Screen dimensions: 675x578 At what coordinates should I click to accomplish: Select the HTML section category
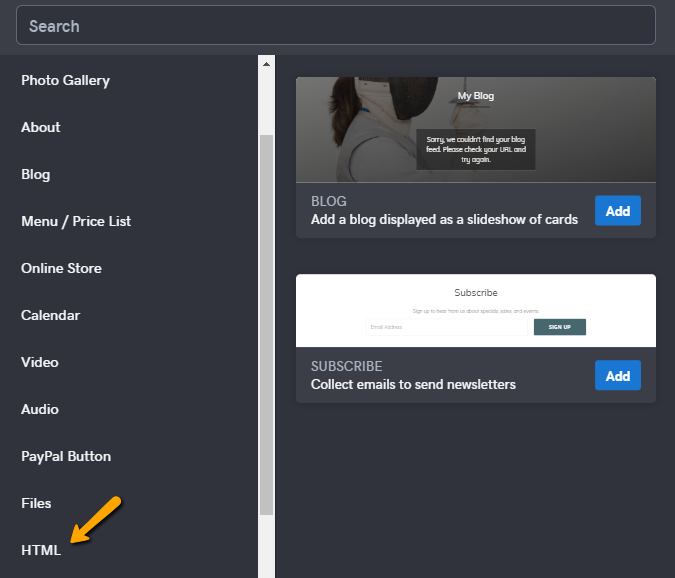click(41, 550)
